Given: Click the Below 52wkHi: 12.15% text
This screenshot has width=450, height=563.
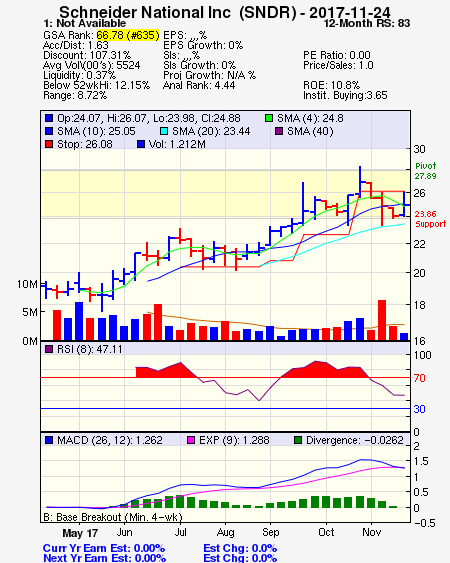Looking at the screenshot, I should (x=96, y=85).
